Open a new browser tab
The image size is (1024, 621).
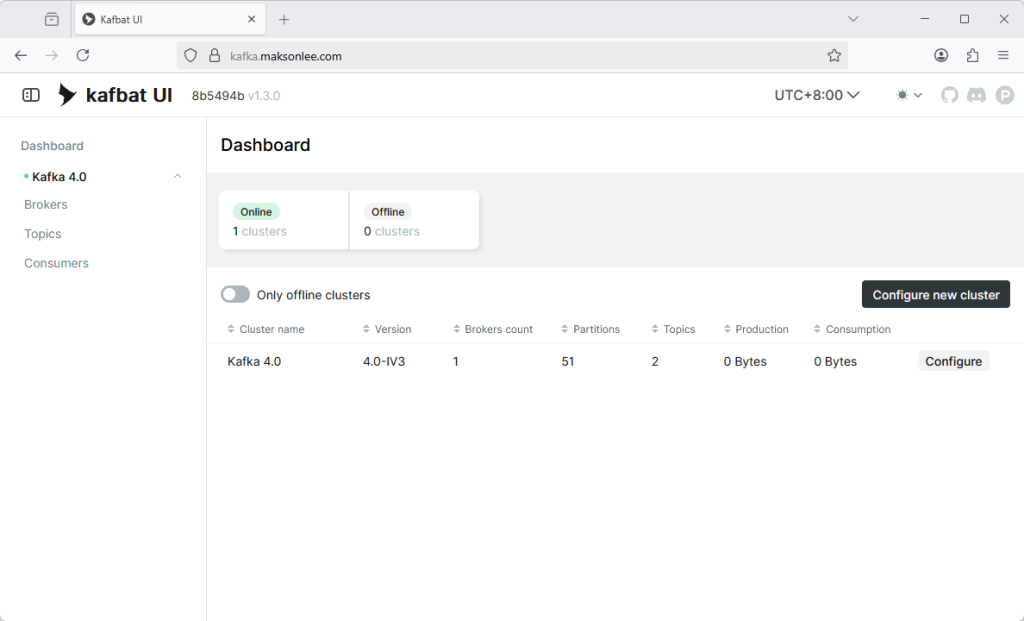point(284,20)
